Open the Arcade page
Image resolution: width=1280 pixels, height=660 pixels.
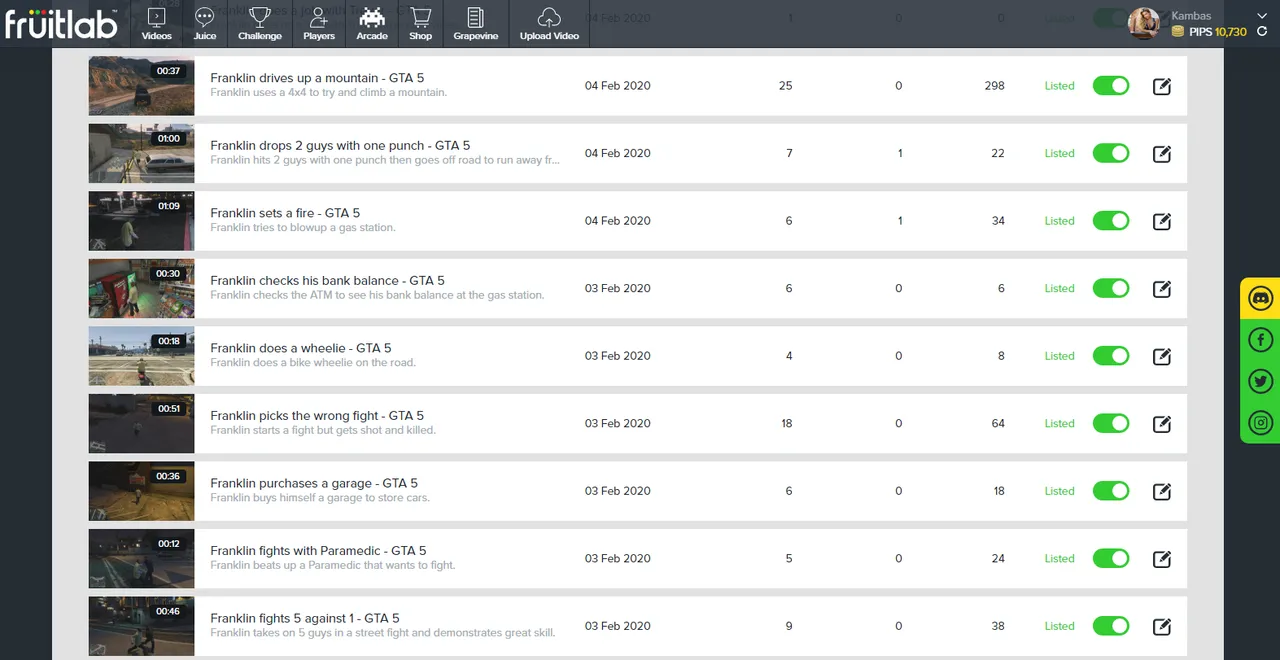point(372,24)
